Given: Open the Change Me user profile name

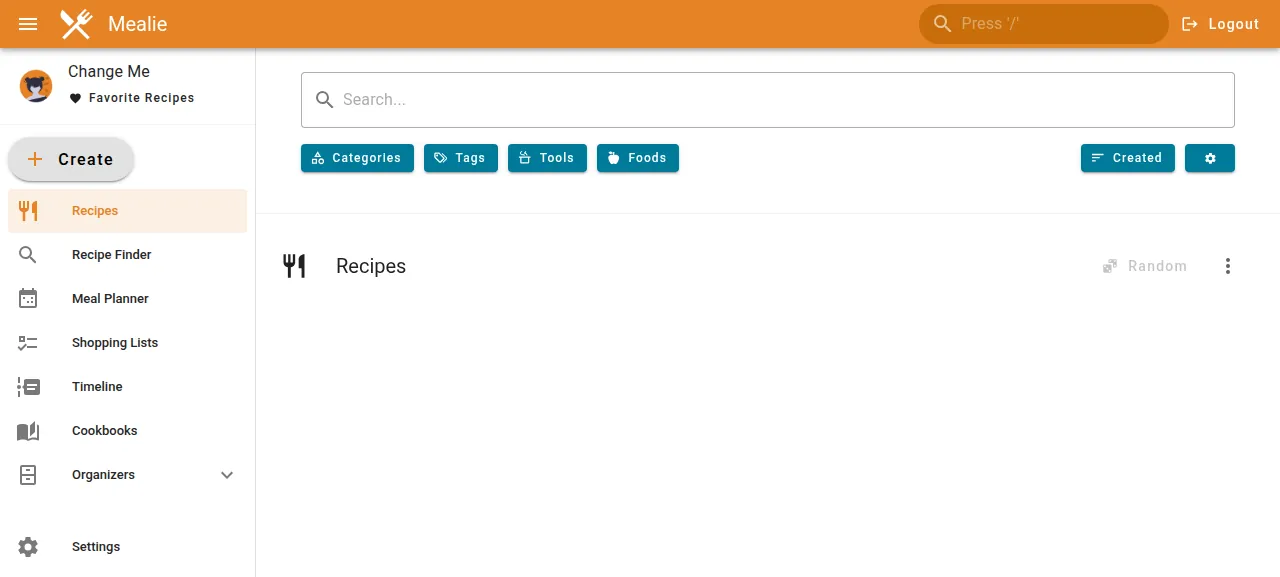Looking at the screenshot, I should (x=109, y=72).
